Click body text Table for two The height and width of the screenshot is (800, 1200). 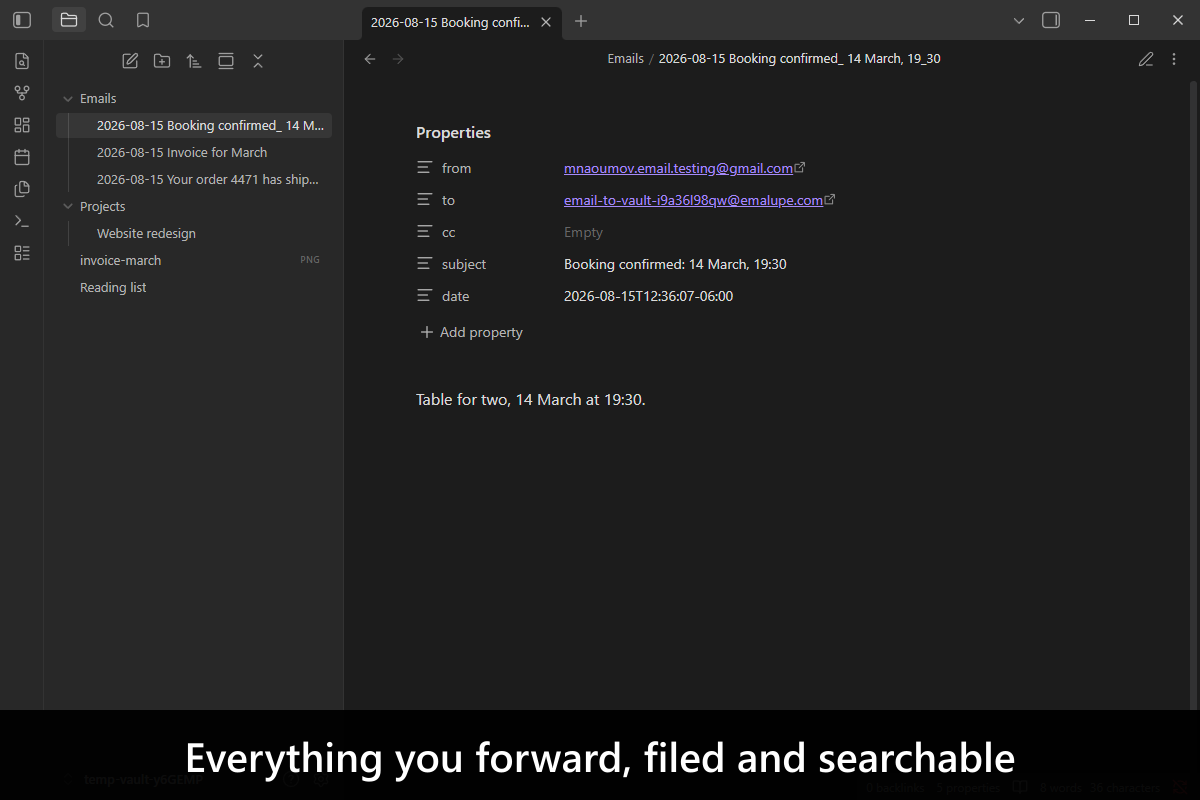tap(531, 400)
